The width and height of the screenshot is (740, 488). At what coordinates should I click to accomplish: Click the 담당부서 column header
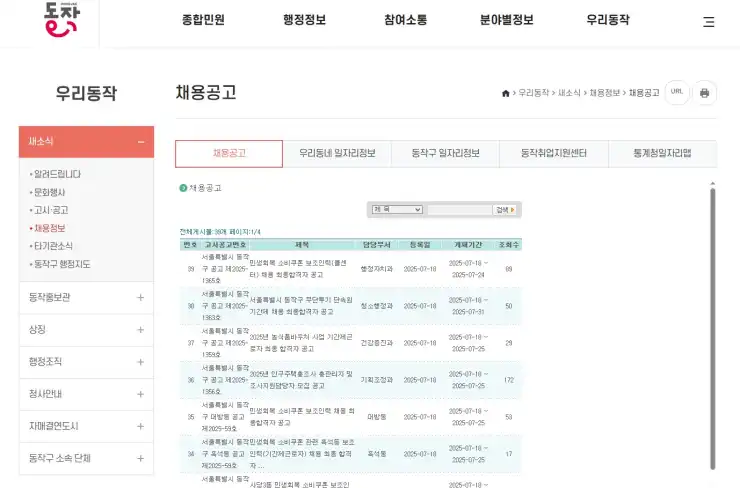click(377, 244)
